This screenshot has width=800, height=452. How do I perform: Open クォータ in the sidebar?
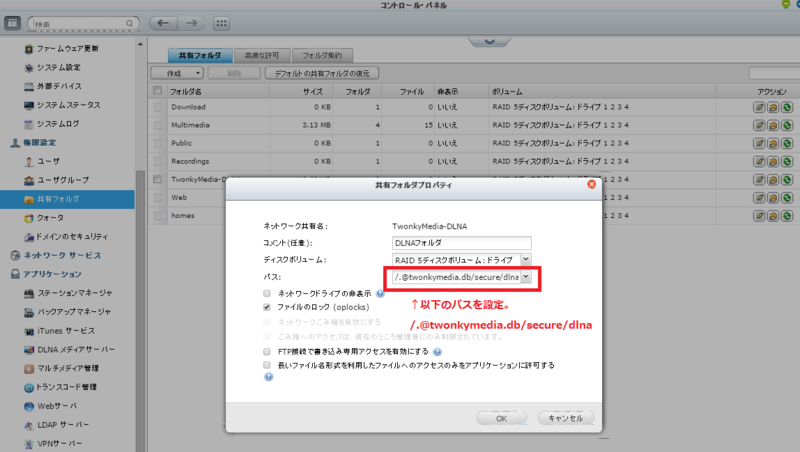point(44,218)
